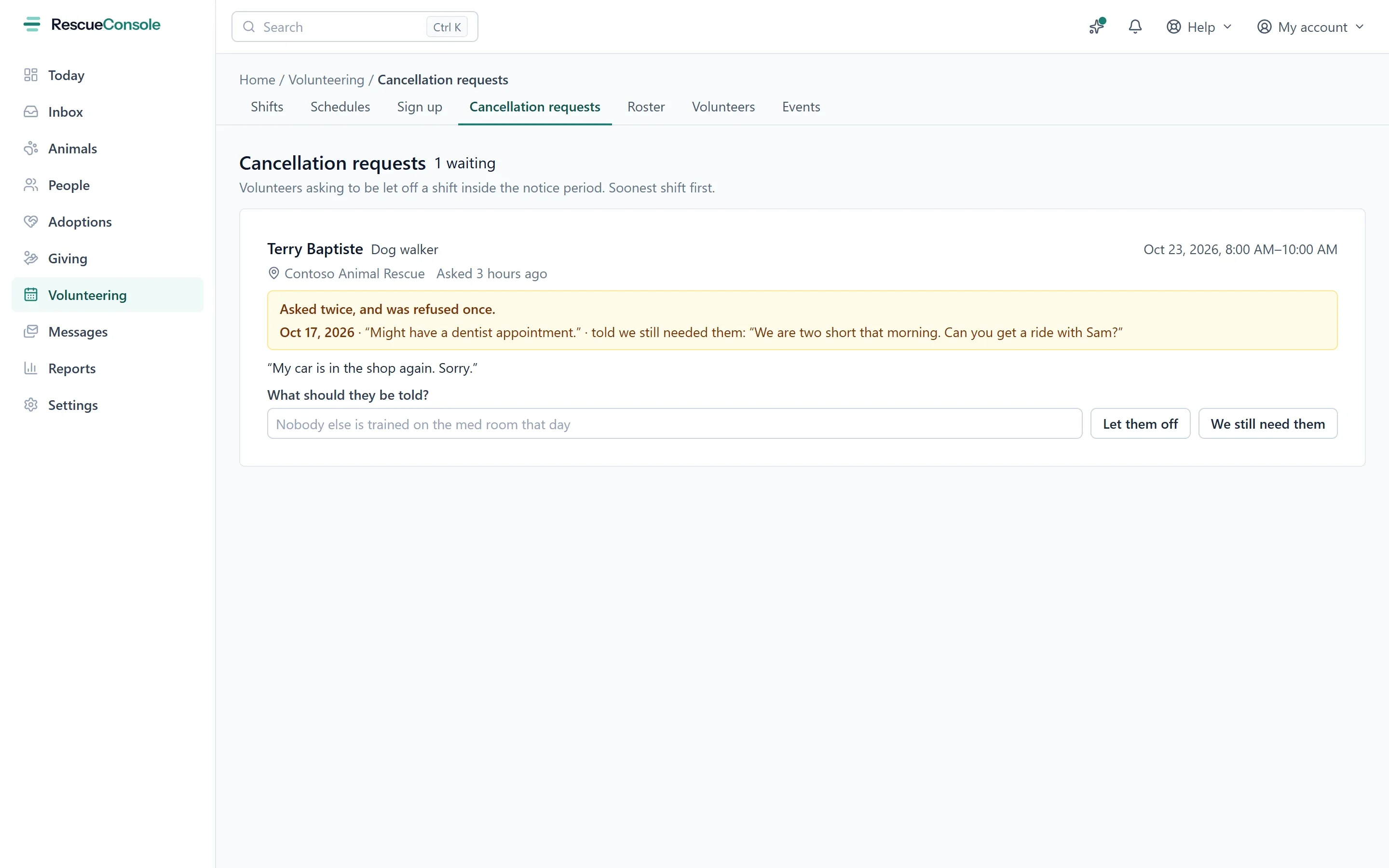This screenshot has width=1389, height=868.
Task: Open the Giving section
Action: 108,258
